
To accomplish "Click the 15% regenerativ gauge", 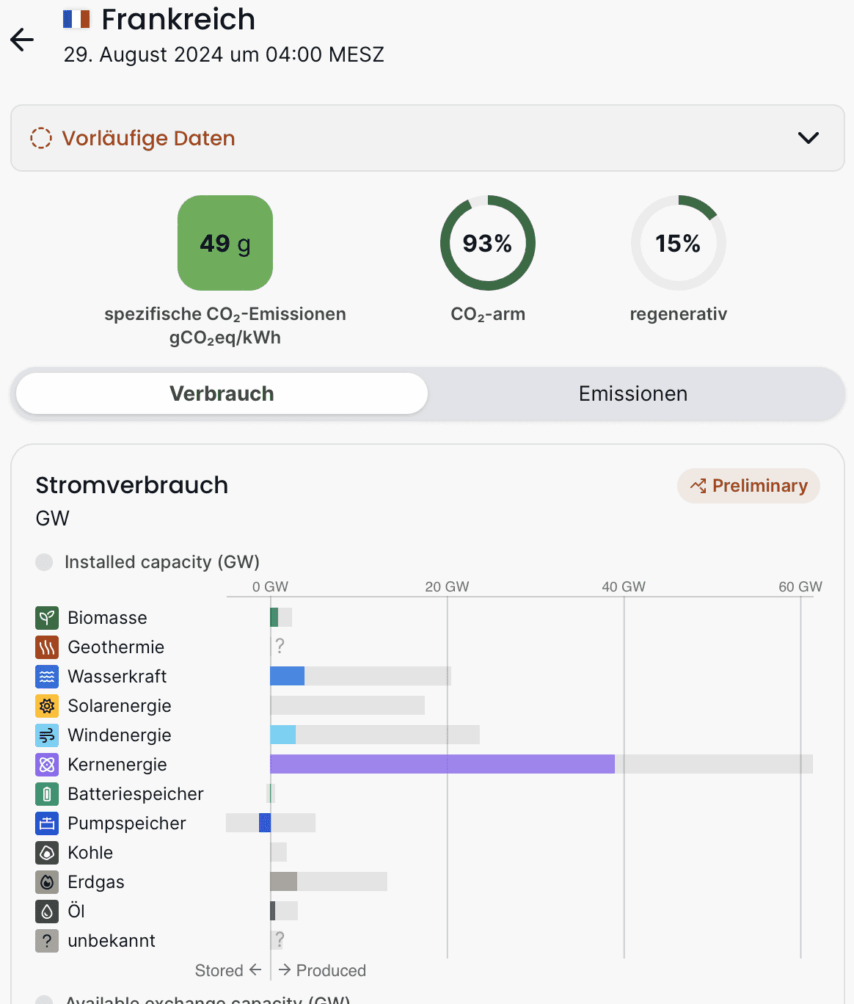I will 678,243.
